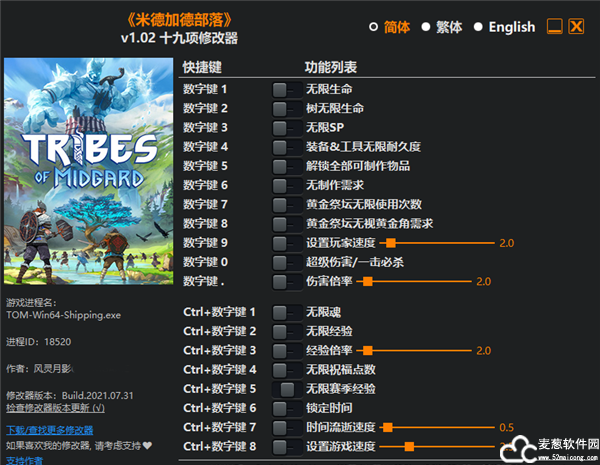Minimize the trainer window
This screenshot has width=600, height=465.
[554, 26]
